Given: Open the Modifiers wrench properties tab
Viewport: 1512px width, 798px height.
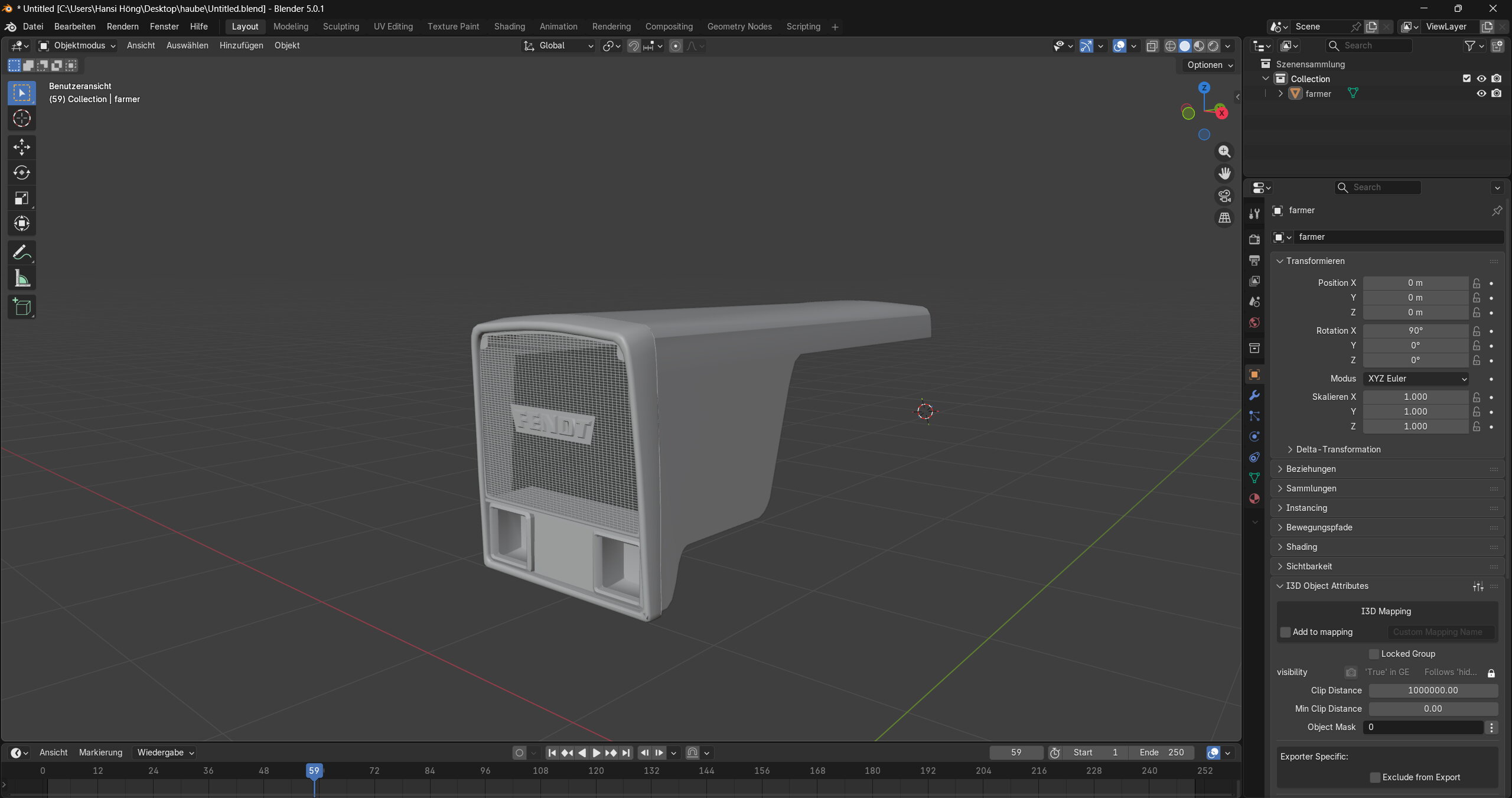Looking at the screenshot, I should pyautogui.click(x=1254, y=395).
